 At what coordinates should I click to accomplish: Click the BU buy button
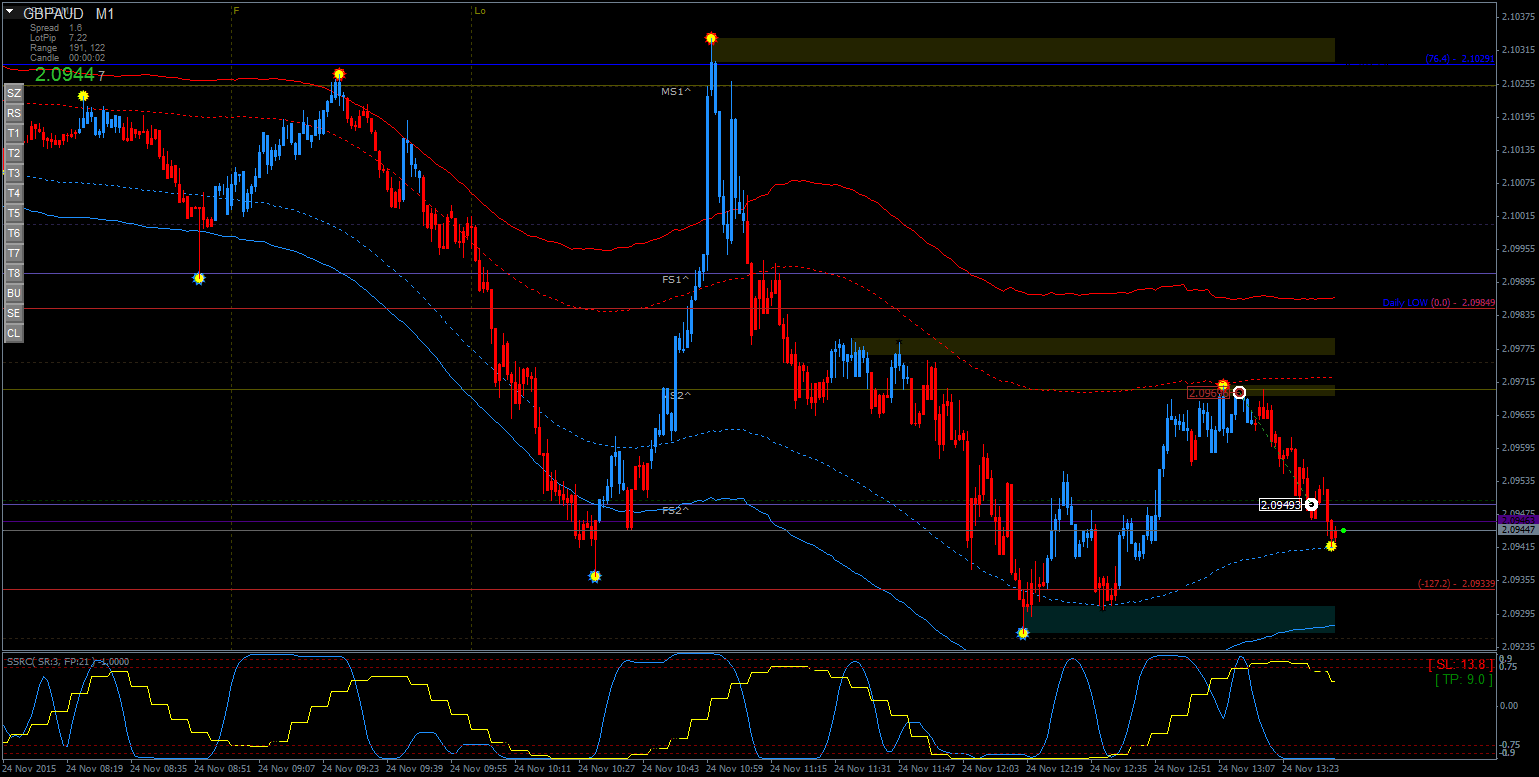point(14,293)
